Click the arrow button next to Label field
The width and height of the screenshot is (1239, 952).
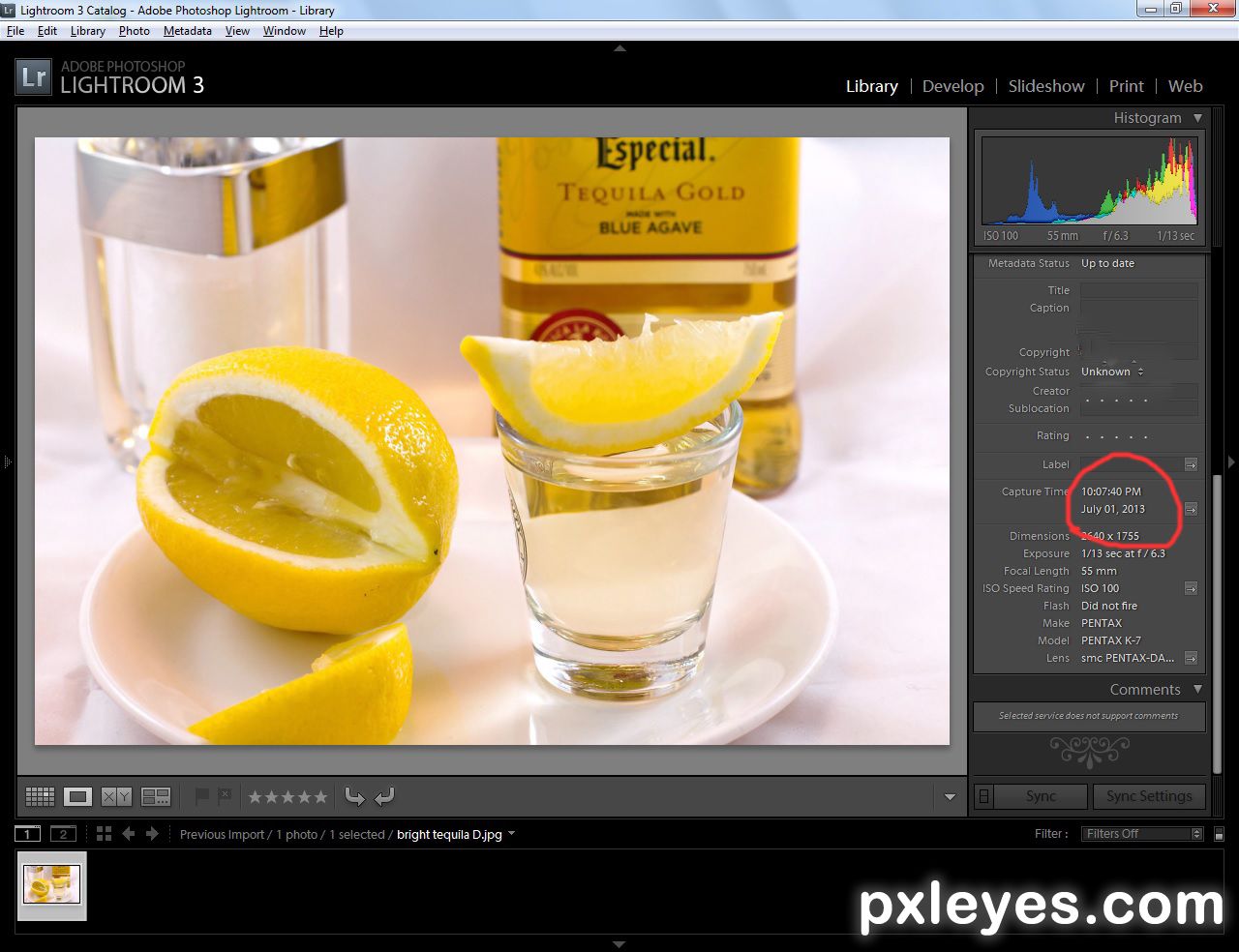point(1191,464)
